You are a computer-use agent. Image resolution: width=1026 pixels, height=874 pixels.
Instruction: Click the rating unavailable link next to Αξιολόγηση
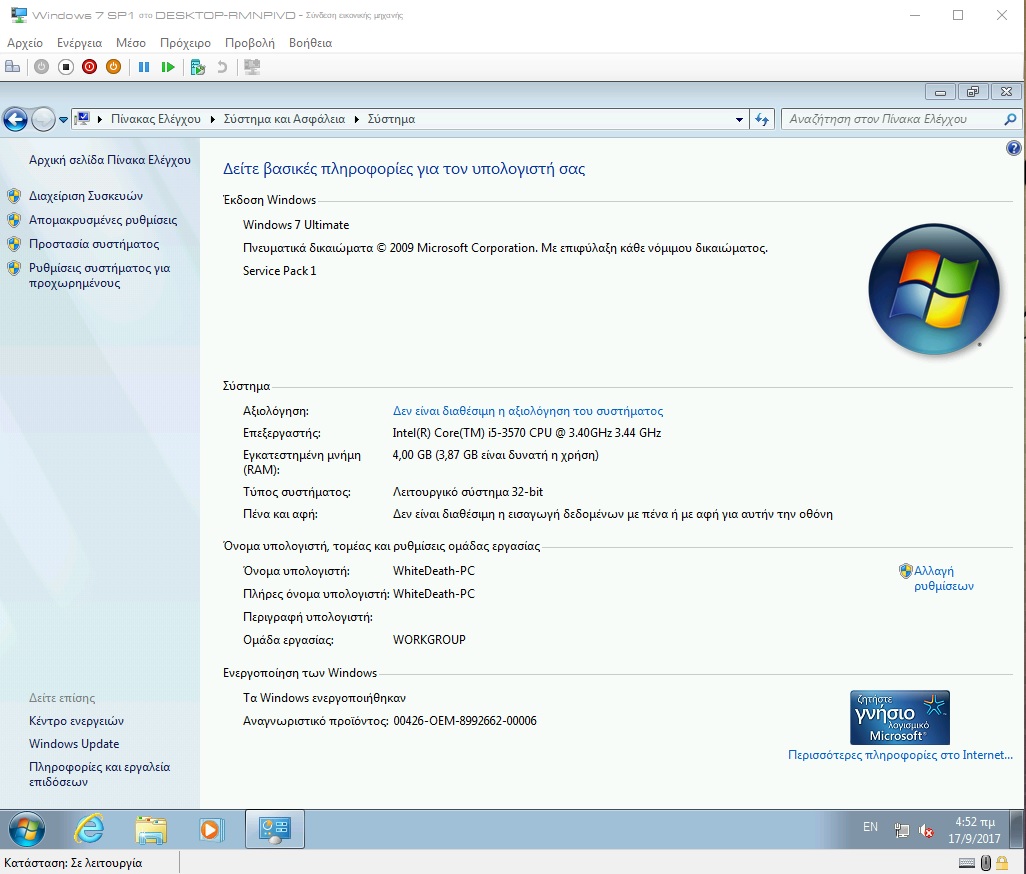click(527, 411)
